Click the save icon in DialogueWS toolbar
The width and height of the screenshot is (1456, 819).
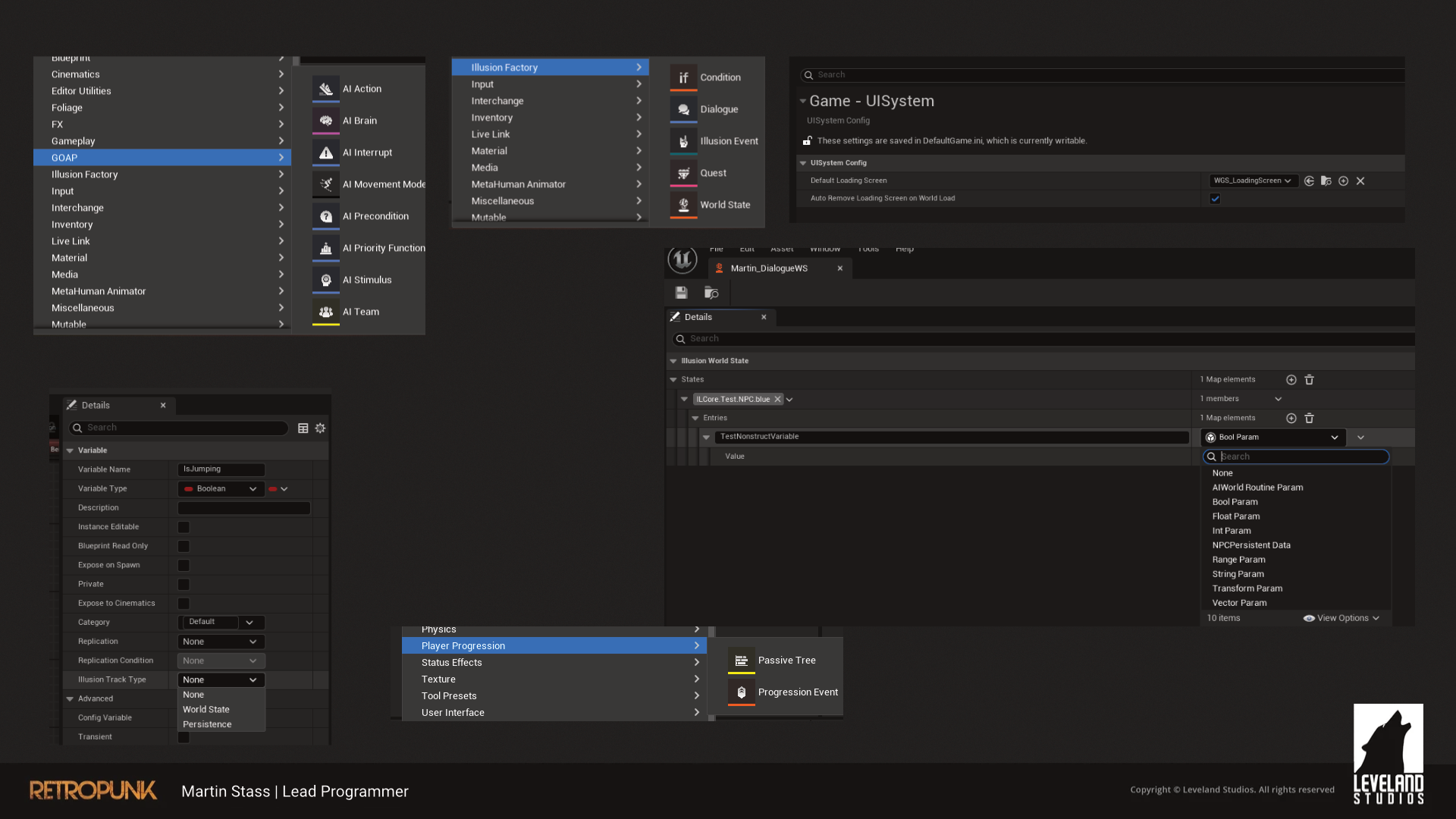681,293
